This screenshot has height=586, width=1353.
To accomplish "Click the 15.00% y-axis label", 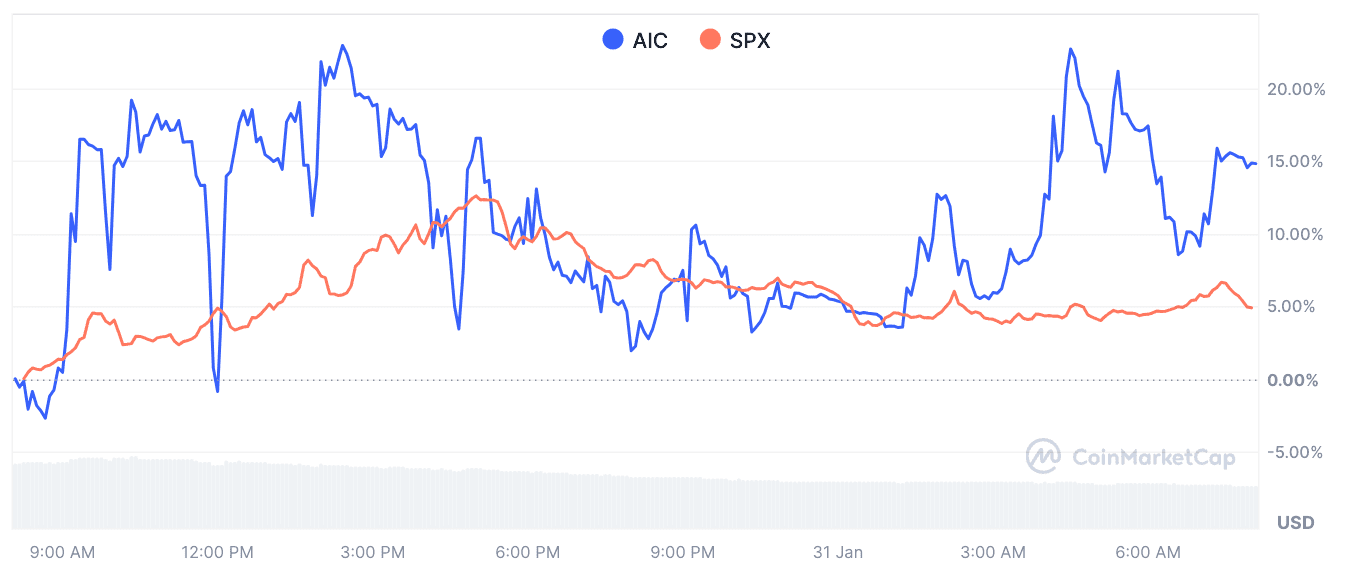I will (x=1296, y=161).
